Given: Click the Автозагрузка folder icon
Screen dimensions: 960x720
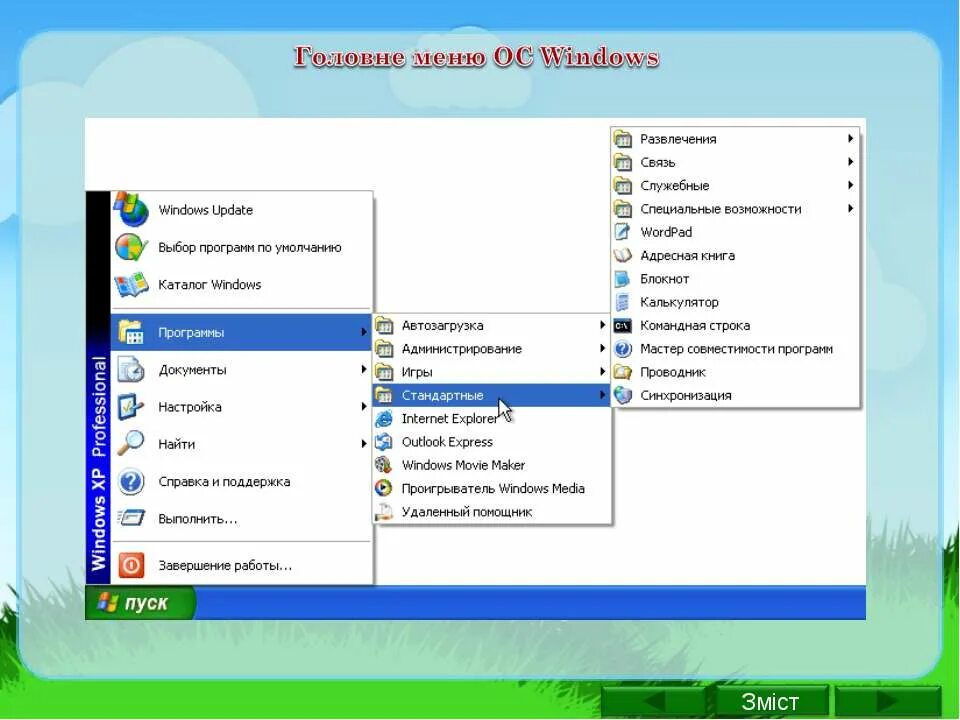Looking at the screenshot, I should pos(383,326).
